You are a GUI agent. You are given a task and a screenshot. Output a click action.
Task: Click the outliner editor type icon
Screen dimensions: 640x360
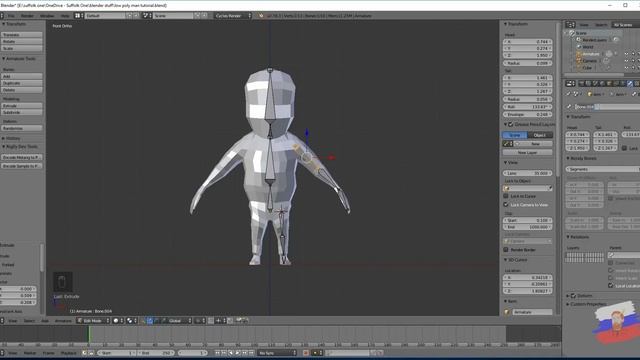tap(570, 25)
